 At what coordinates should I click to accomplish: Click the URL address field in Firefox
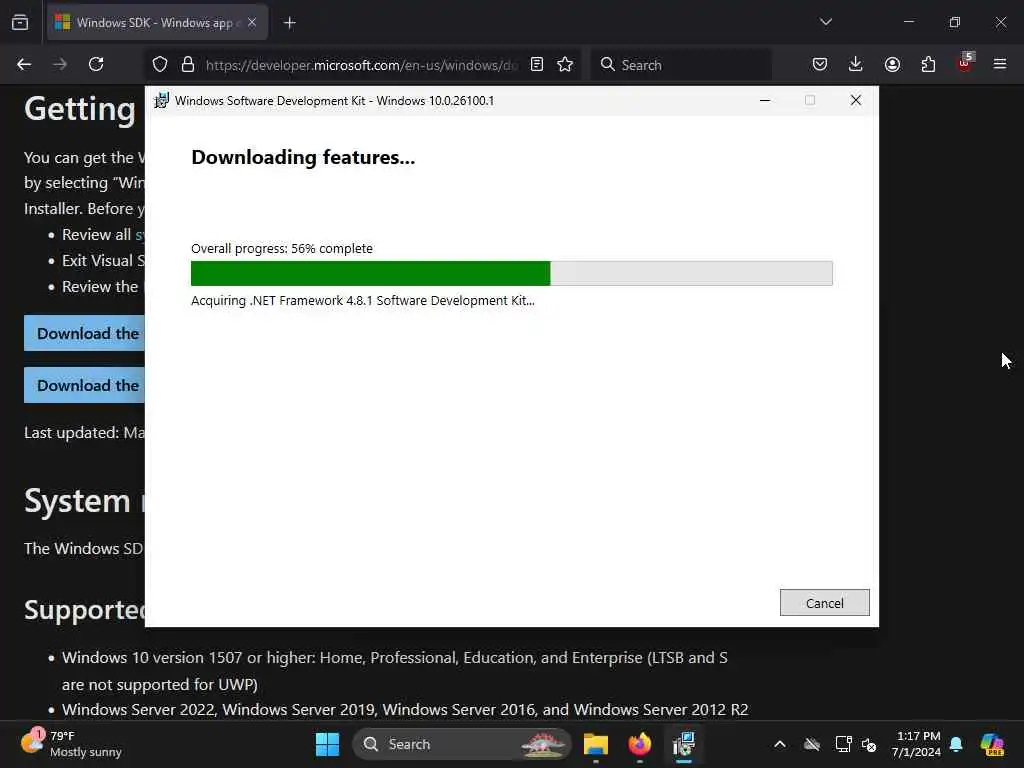[x=361, y=65]
